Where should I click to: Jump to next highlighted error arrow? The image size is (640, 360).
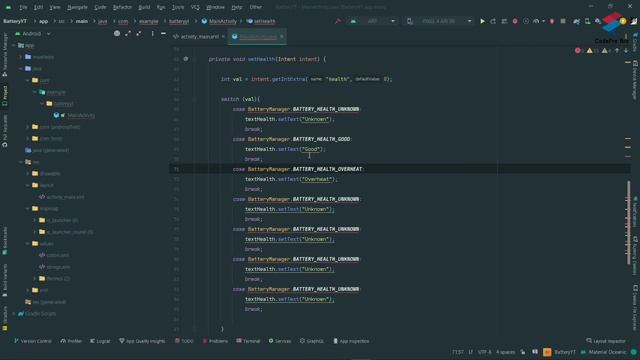626,51
